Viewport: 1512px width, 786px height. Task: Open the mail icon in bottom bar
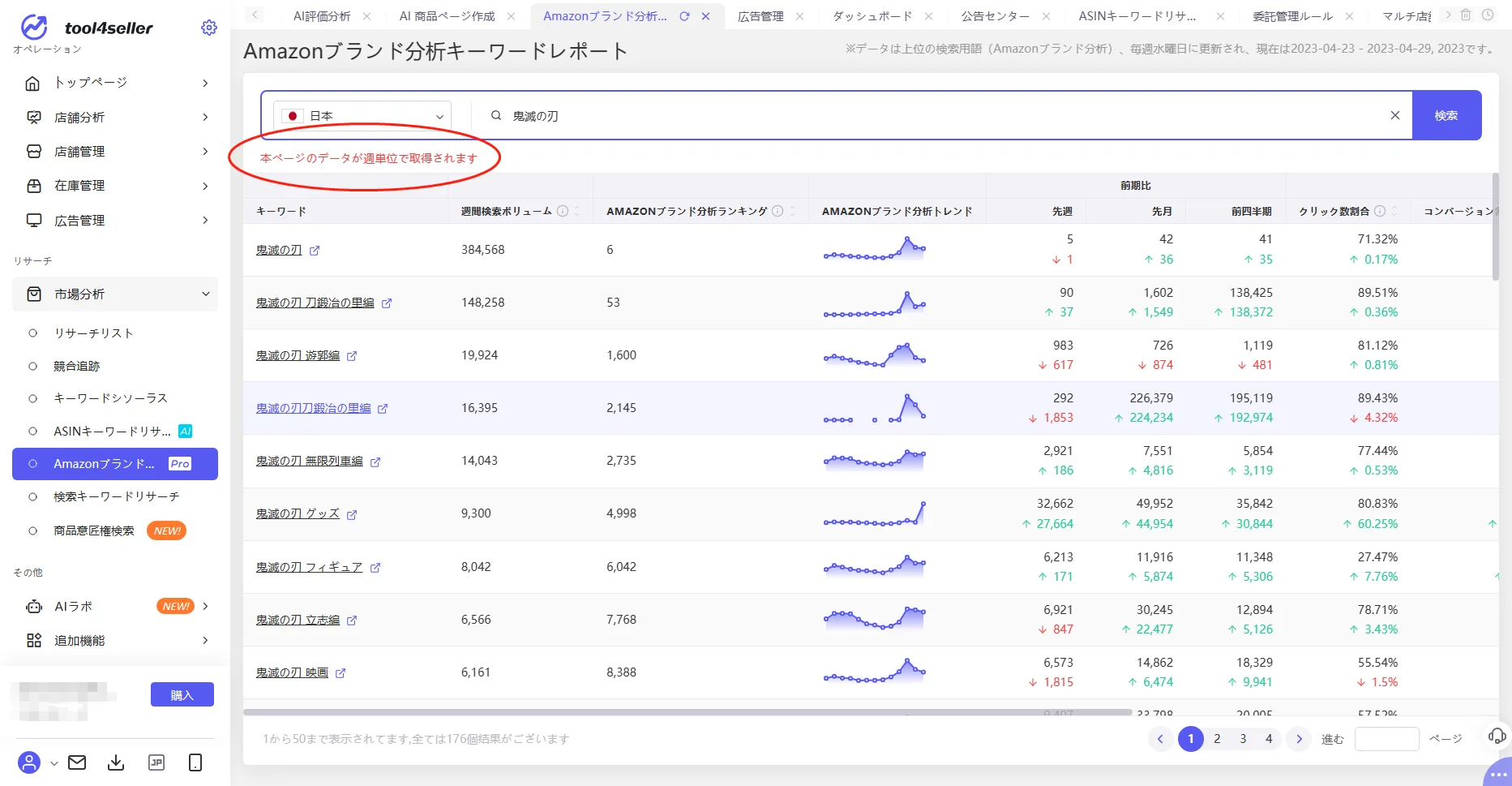point(77,762)
